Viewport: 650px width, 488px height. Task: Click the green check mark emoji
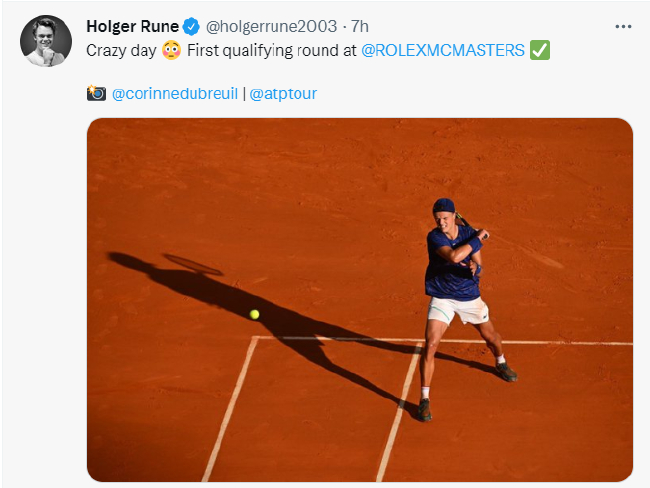click(x=540, y=50)
